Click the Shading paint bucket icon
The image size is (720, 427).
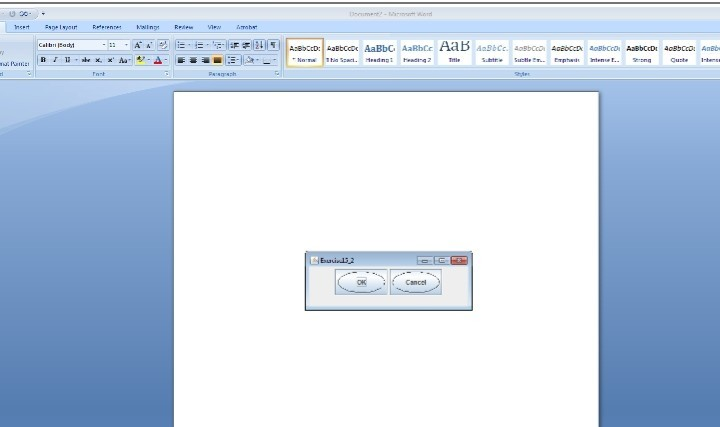pos(249,60)
